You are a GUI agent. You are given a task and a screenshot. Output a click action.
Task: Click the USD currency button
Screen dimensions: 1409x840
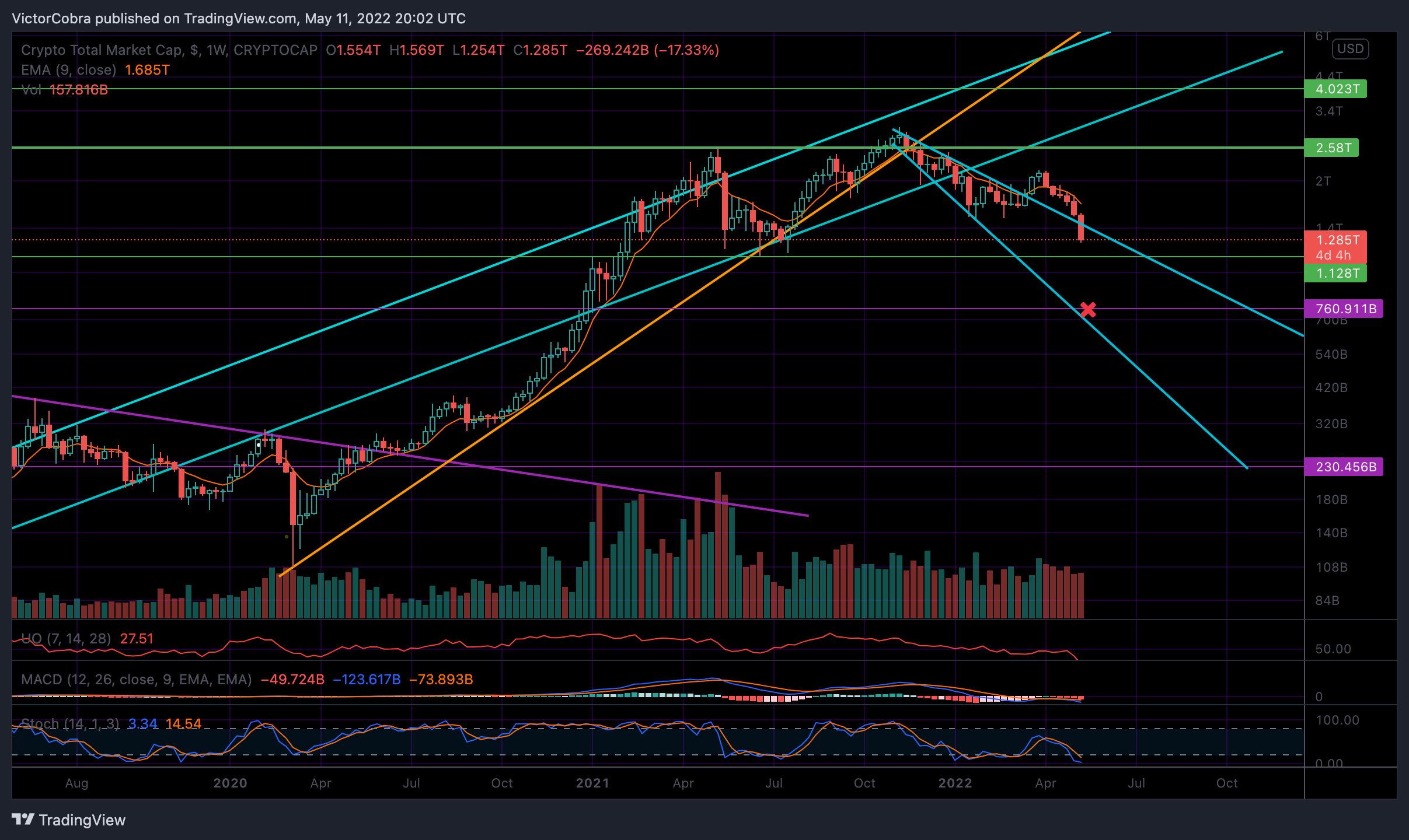click(x=1350, y=49)
